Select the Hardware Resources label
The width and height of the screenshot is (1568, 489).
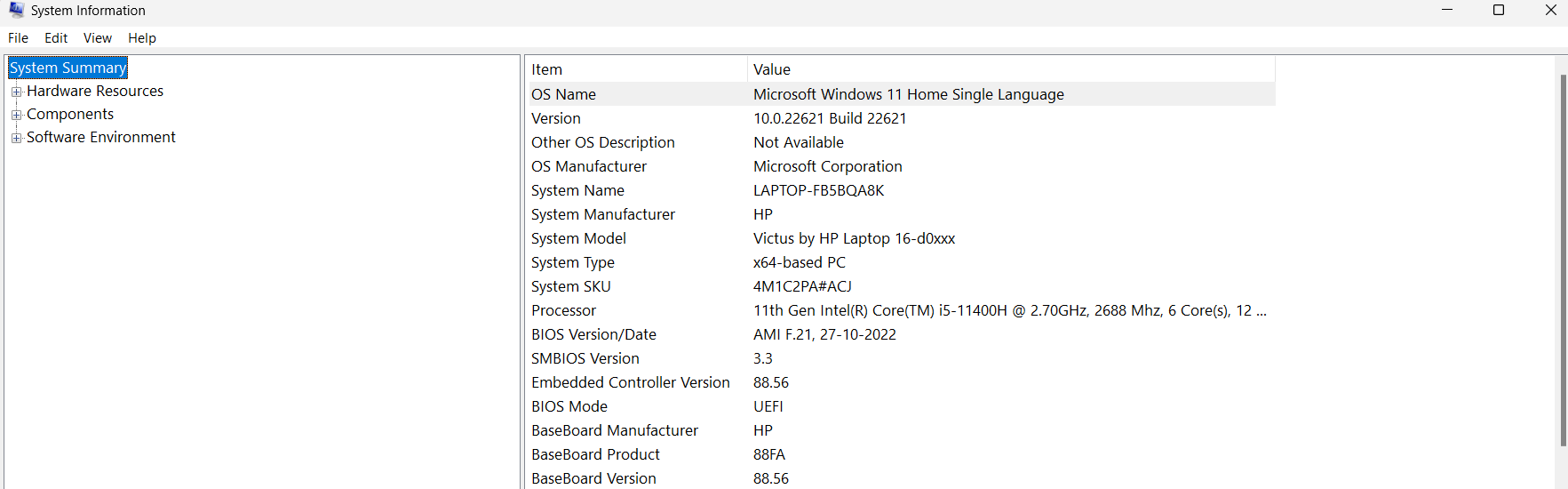click(95, 92)
